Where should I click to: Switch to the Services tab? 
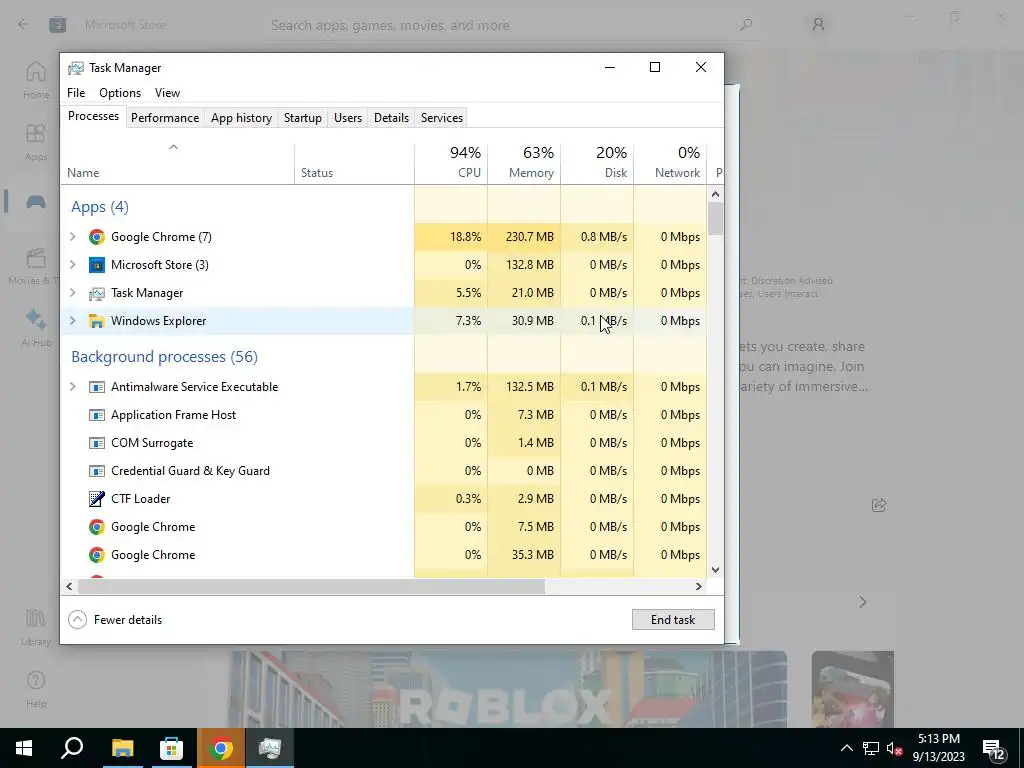[441, 118]
